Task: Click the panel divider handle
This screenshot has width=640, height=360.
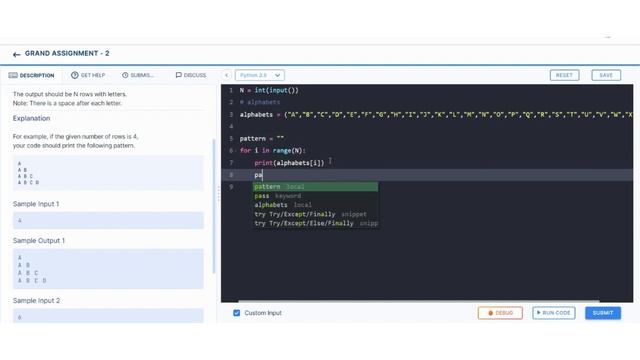Action: (218, 194)
